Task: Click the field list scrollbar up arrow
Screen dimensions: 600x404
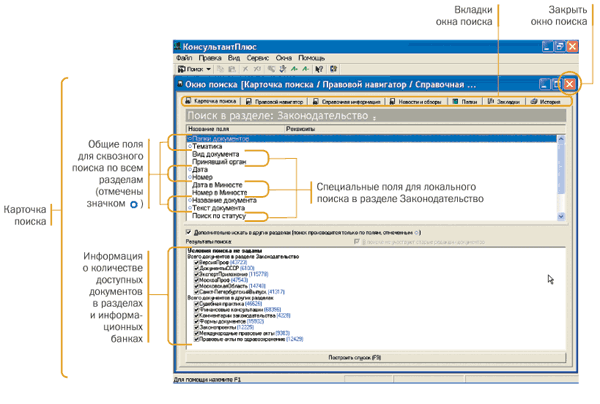Action: 561,139
